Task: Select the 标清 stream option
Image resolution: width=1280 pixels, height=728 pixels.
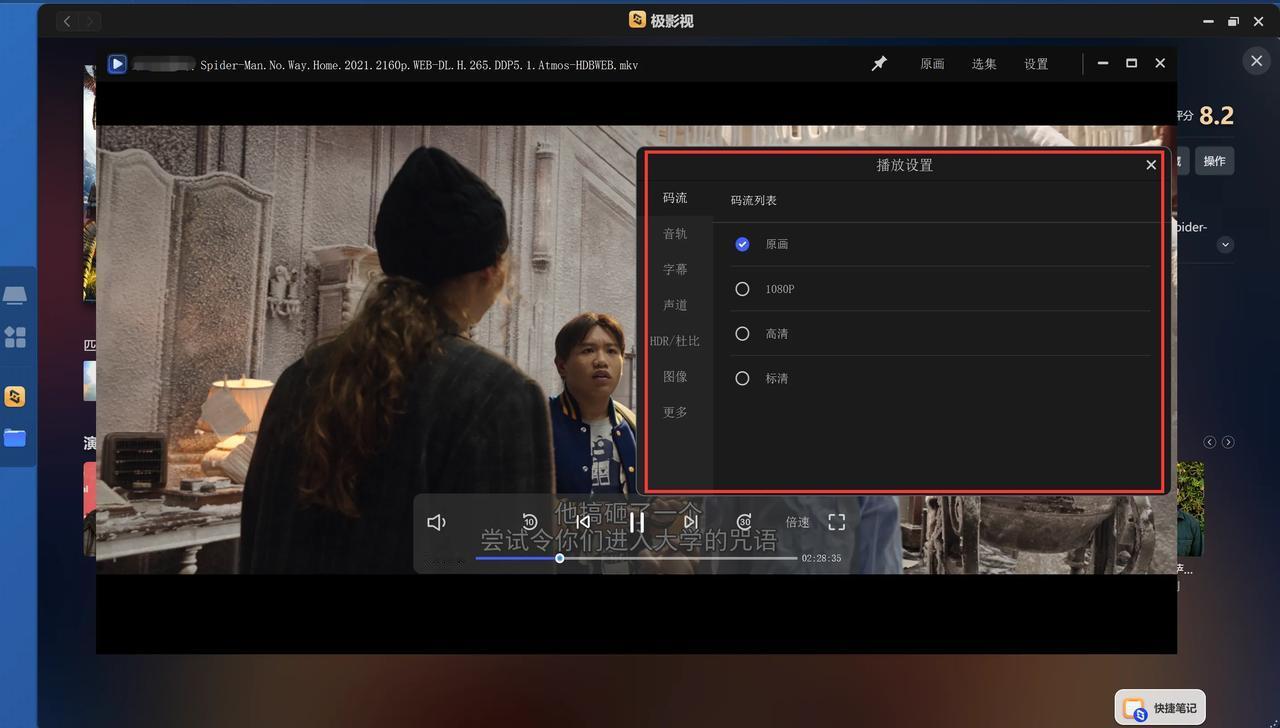Action: (742, 378)
